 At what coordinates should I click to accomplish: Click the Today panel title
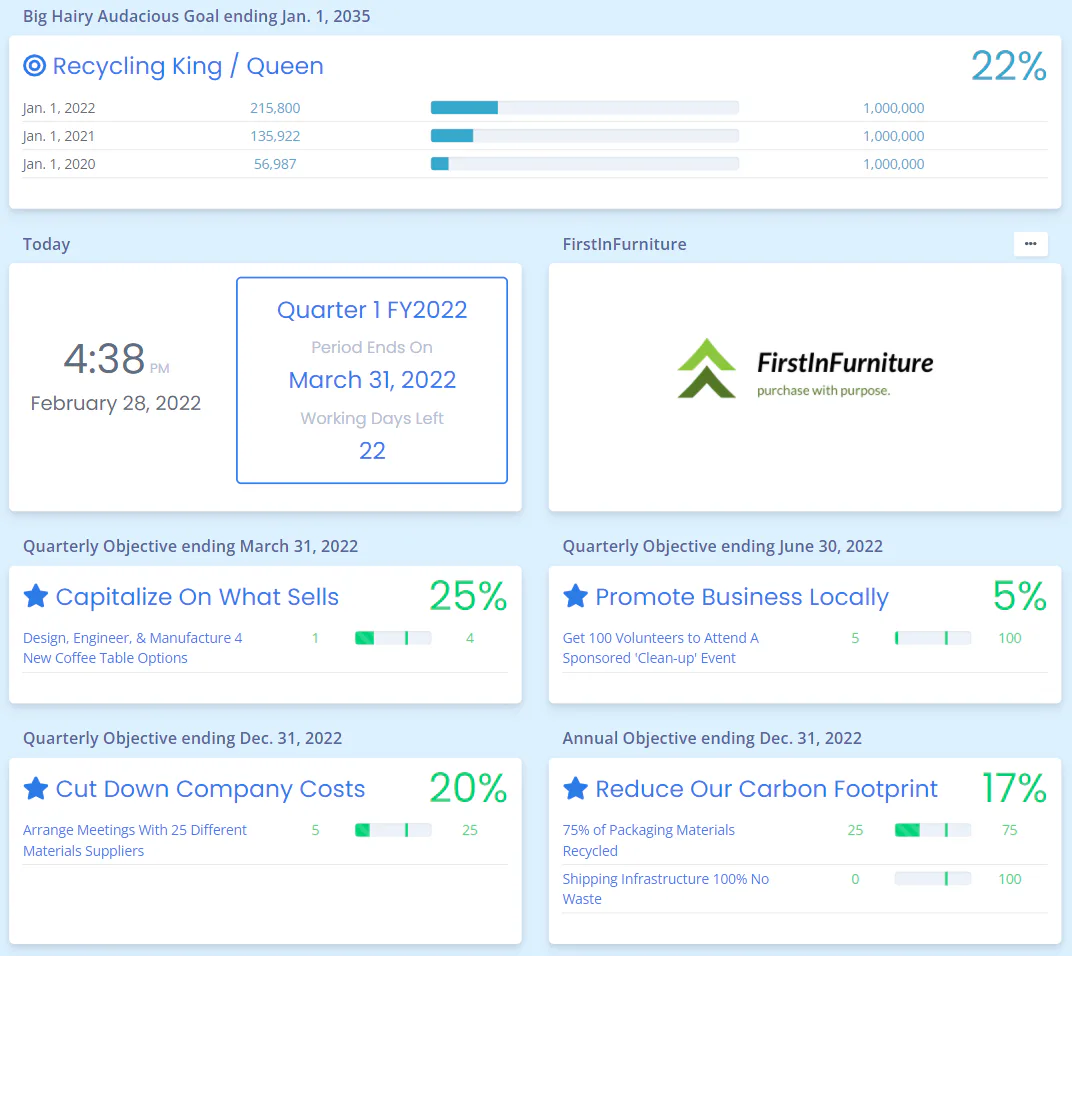[46, 244]
